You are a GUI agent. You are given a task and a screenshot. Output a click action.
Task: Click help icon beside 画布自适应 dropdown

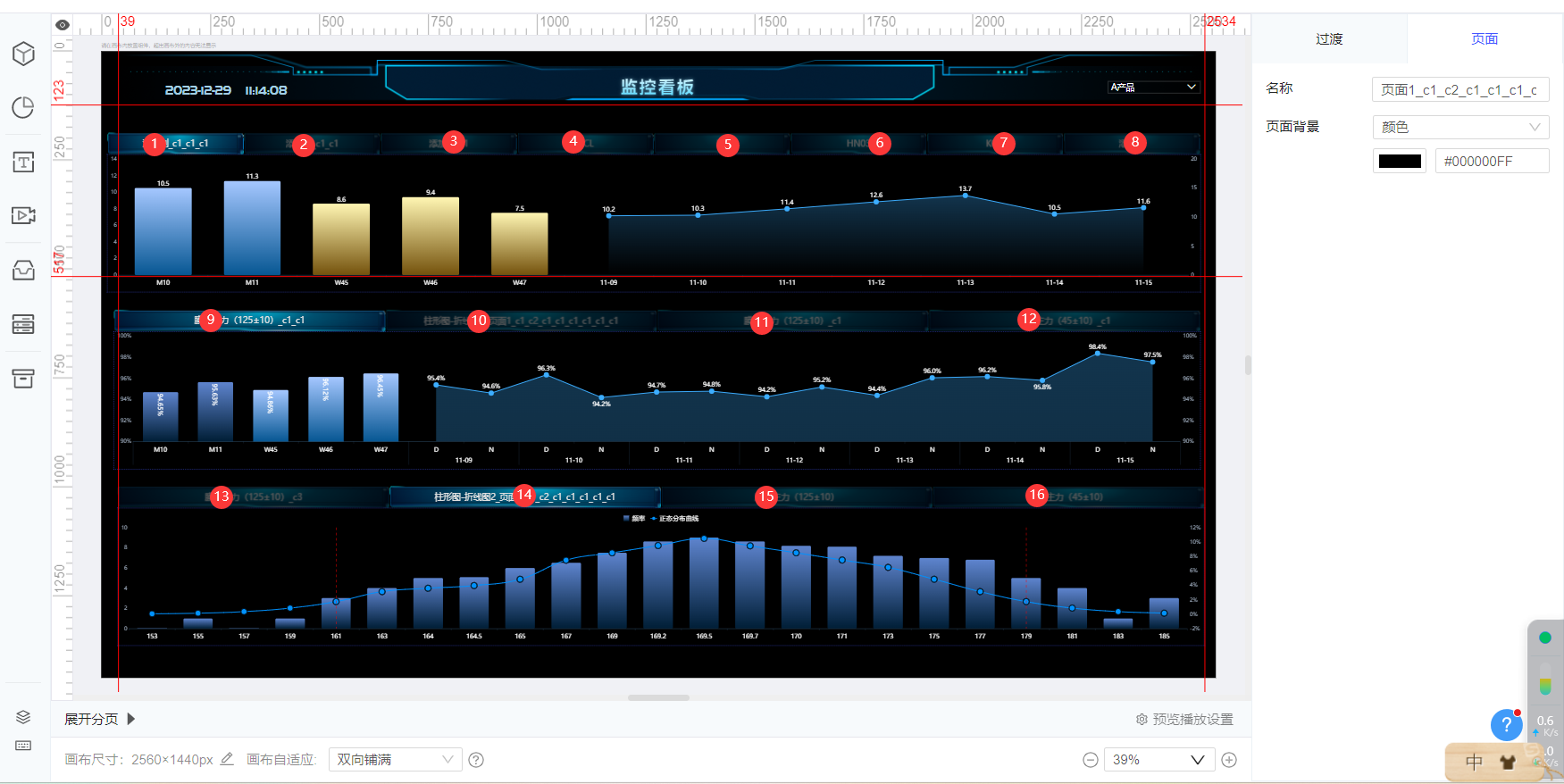pos(476,760)
